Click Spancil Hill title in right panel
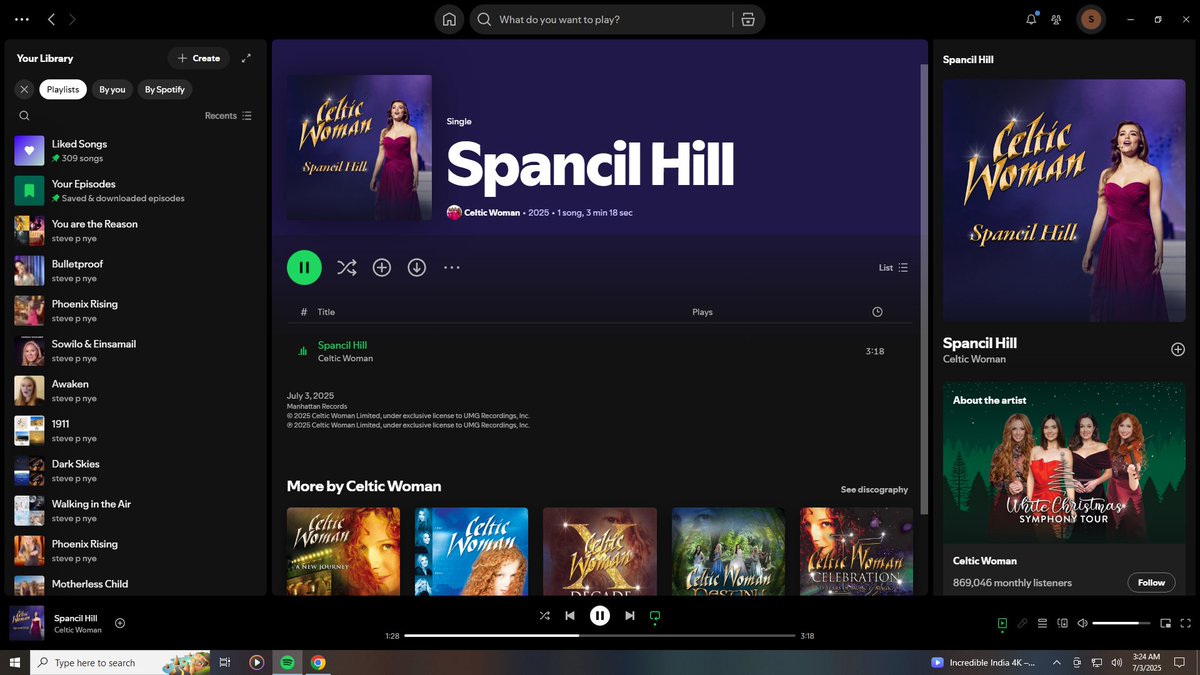The height and width of the screenshot is (675, 1200). [980, 343]
